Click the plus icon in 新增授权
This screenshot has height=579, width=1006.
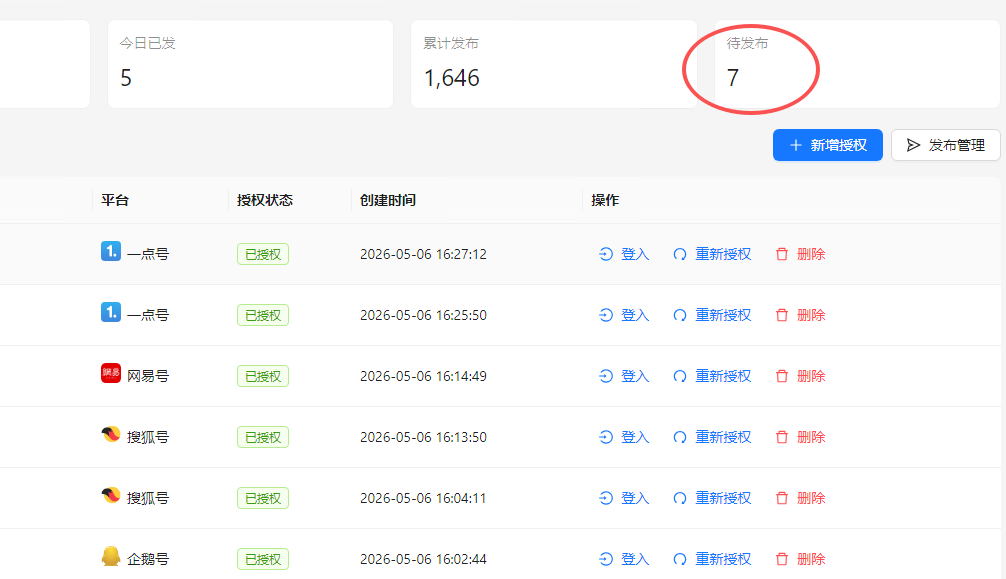click(x=796, y=145)
